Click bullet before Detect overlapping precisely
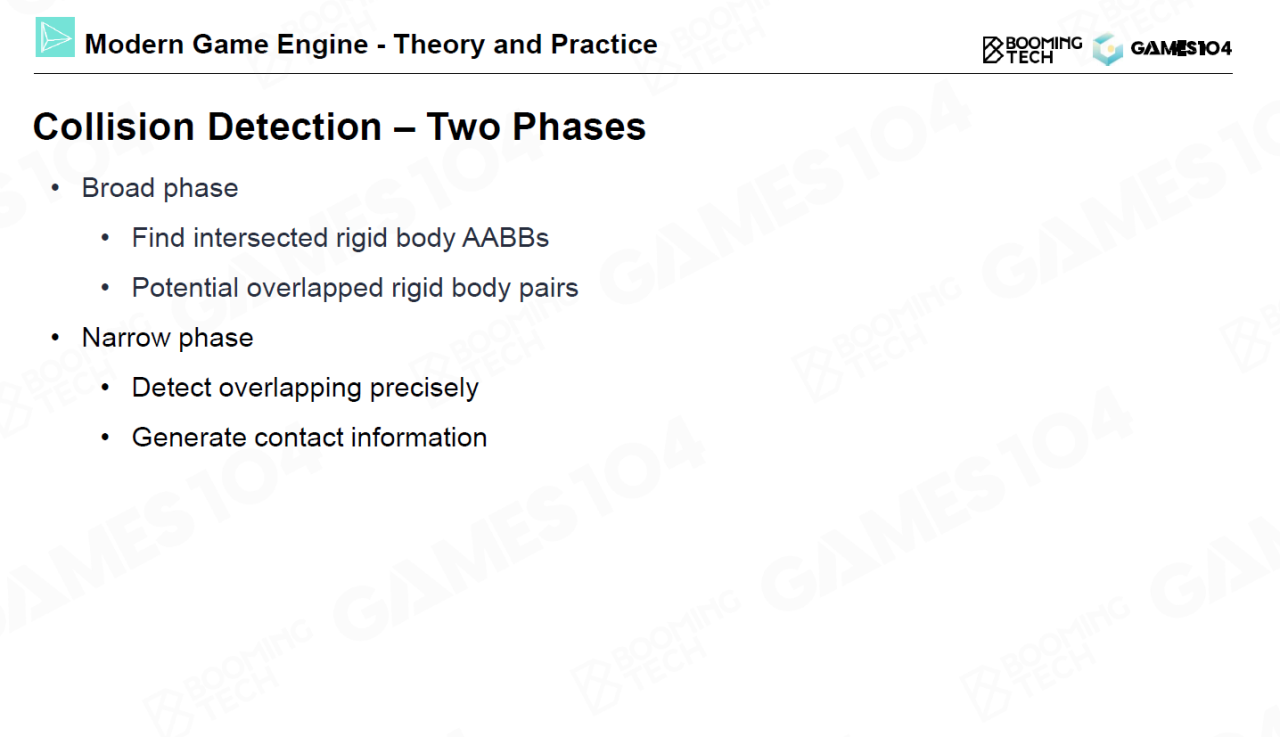The height and width of the screenshot is (737, 1280). [x=106, y=388]
